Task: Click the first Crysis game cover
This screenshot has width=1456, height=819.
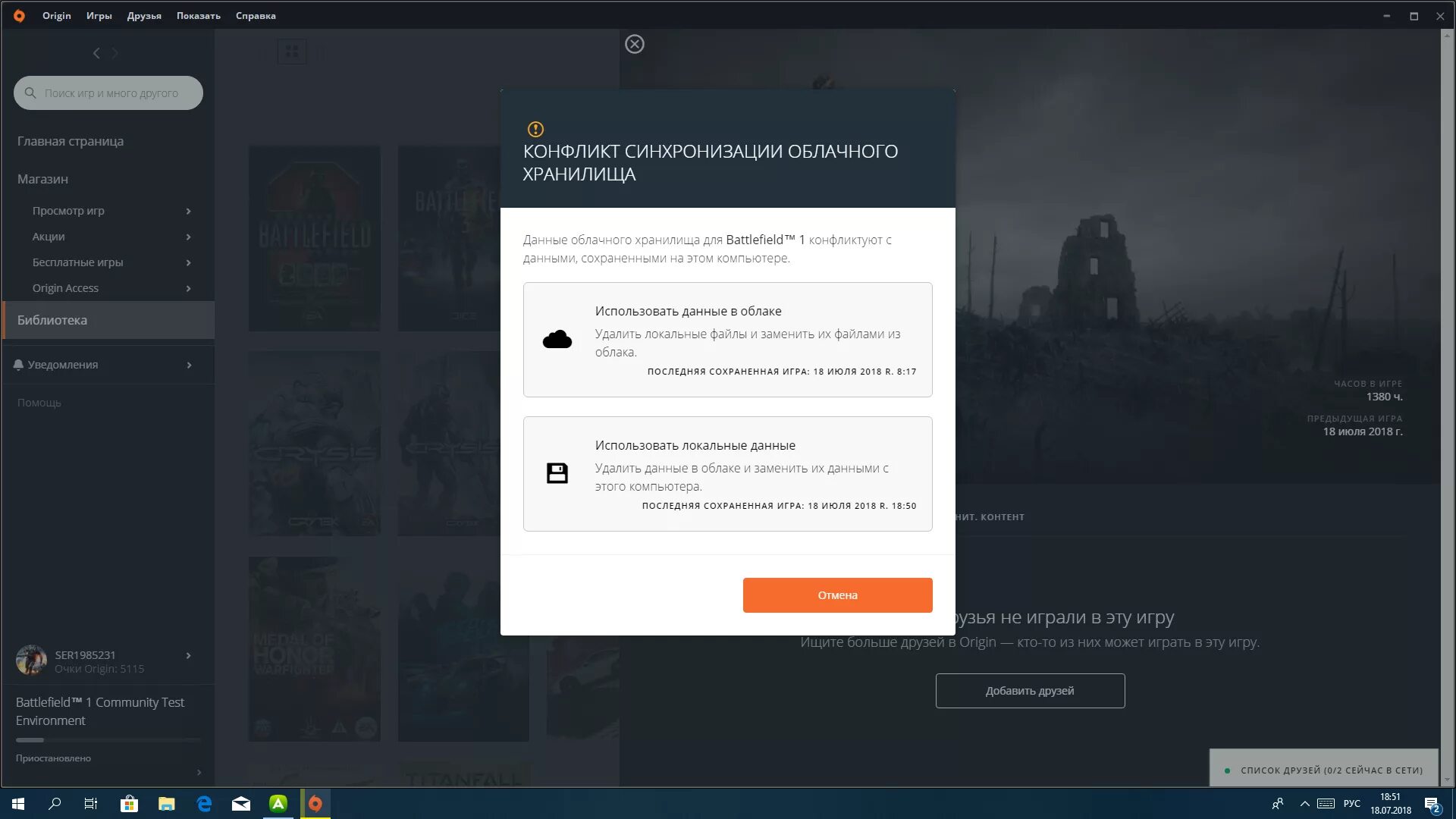Action: click(x=315, y=444)
